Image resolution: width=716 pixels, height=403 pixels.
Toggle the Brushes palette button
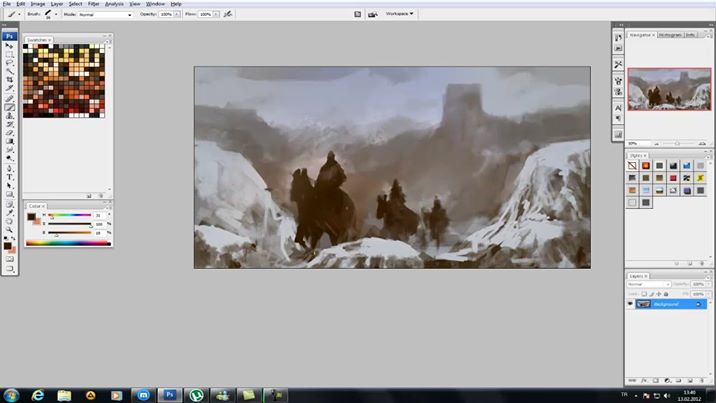[358, 14]
